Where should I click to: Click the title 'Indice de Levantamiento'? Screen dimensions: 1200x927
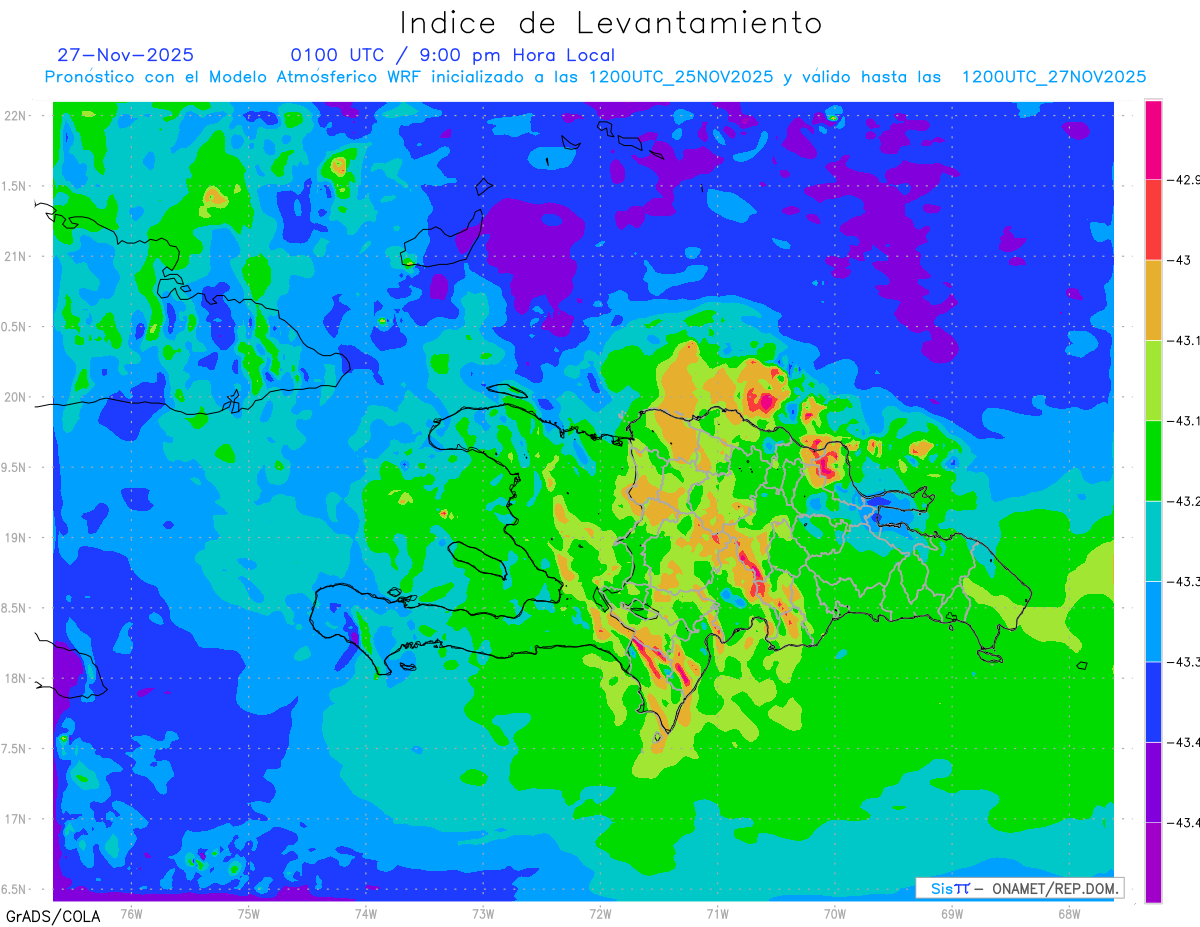click(x=611, y=23)
